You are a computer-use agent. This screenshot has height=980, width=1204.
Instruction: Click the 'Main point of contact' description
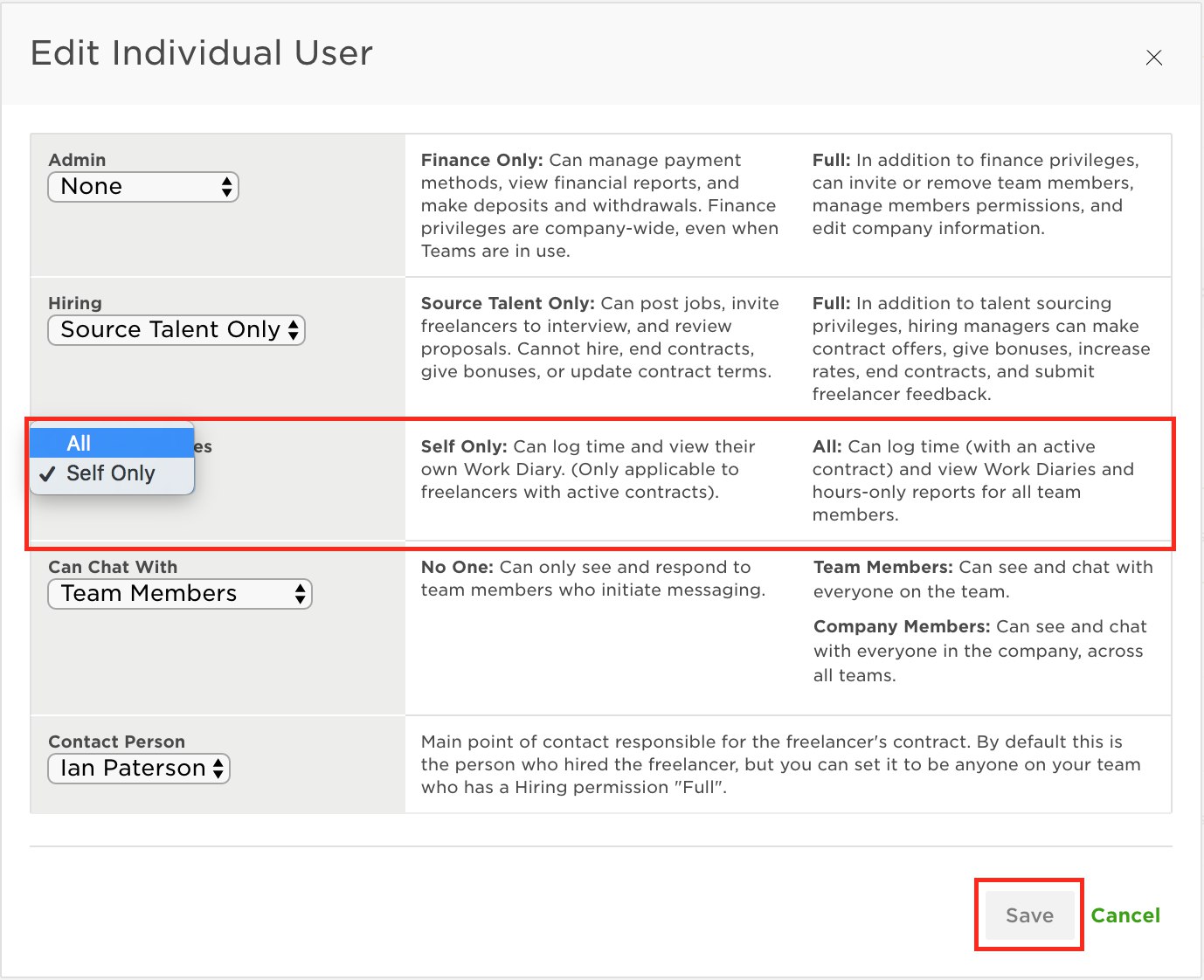click(x=781, y=764)
